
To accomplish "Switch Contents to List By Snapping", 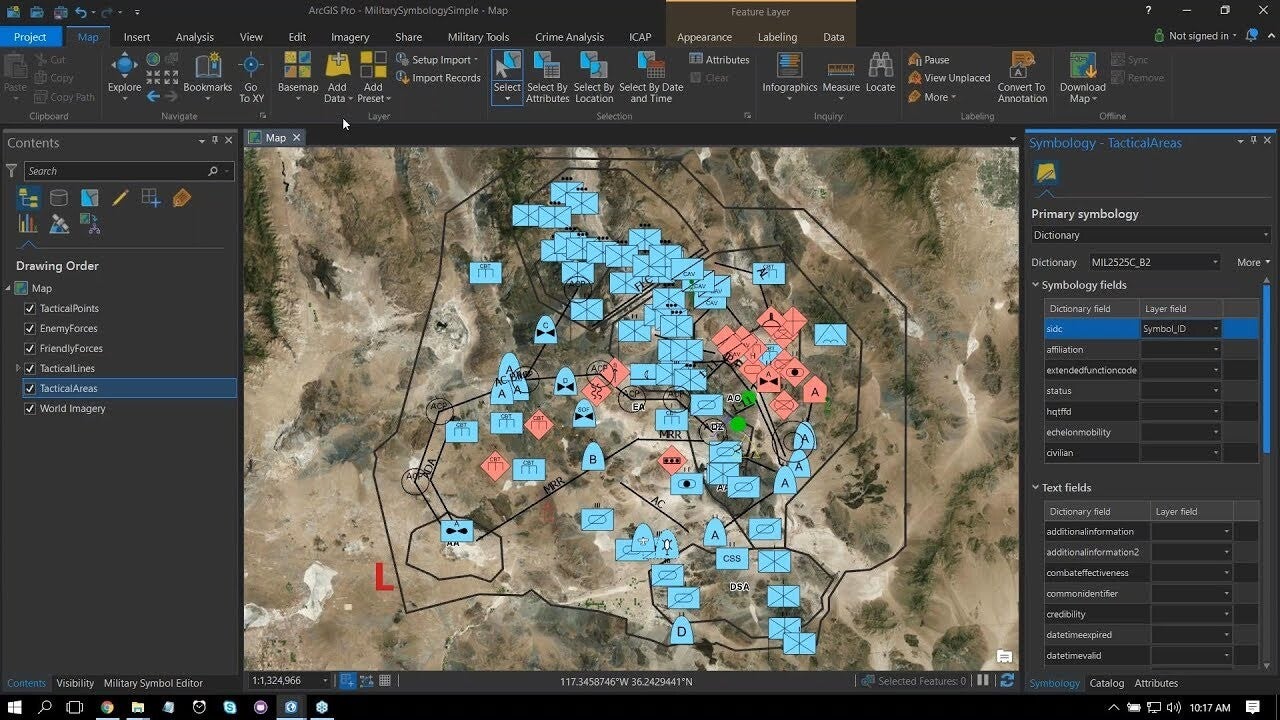I will tap(151, 198).
